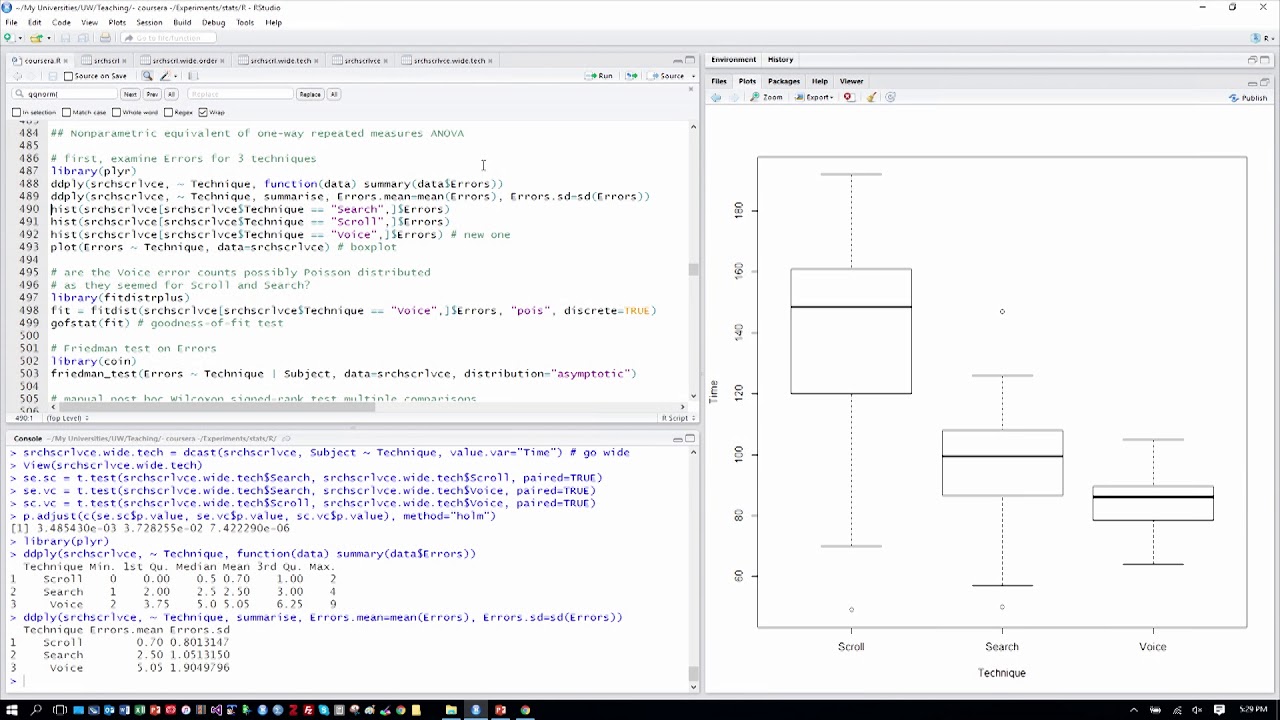Click the Go to file/function field
This screenshot has height=720, width=1280.
tap(168, 38)
